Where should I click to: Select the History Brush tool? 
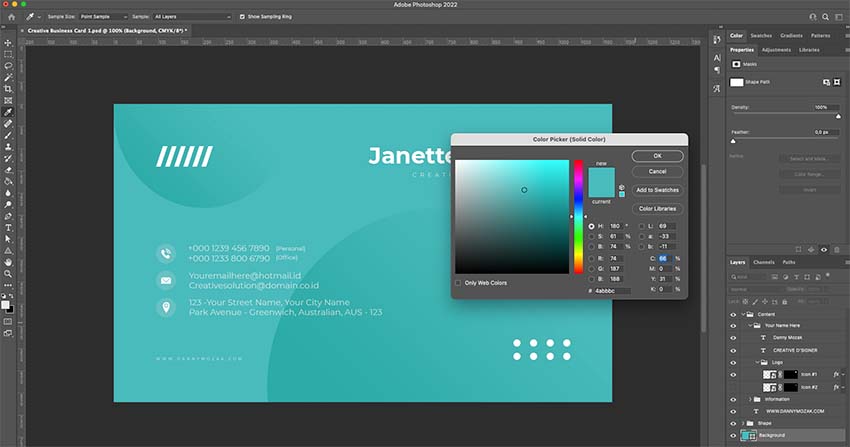pos(8,159)
